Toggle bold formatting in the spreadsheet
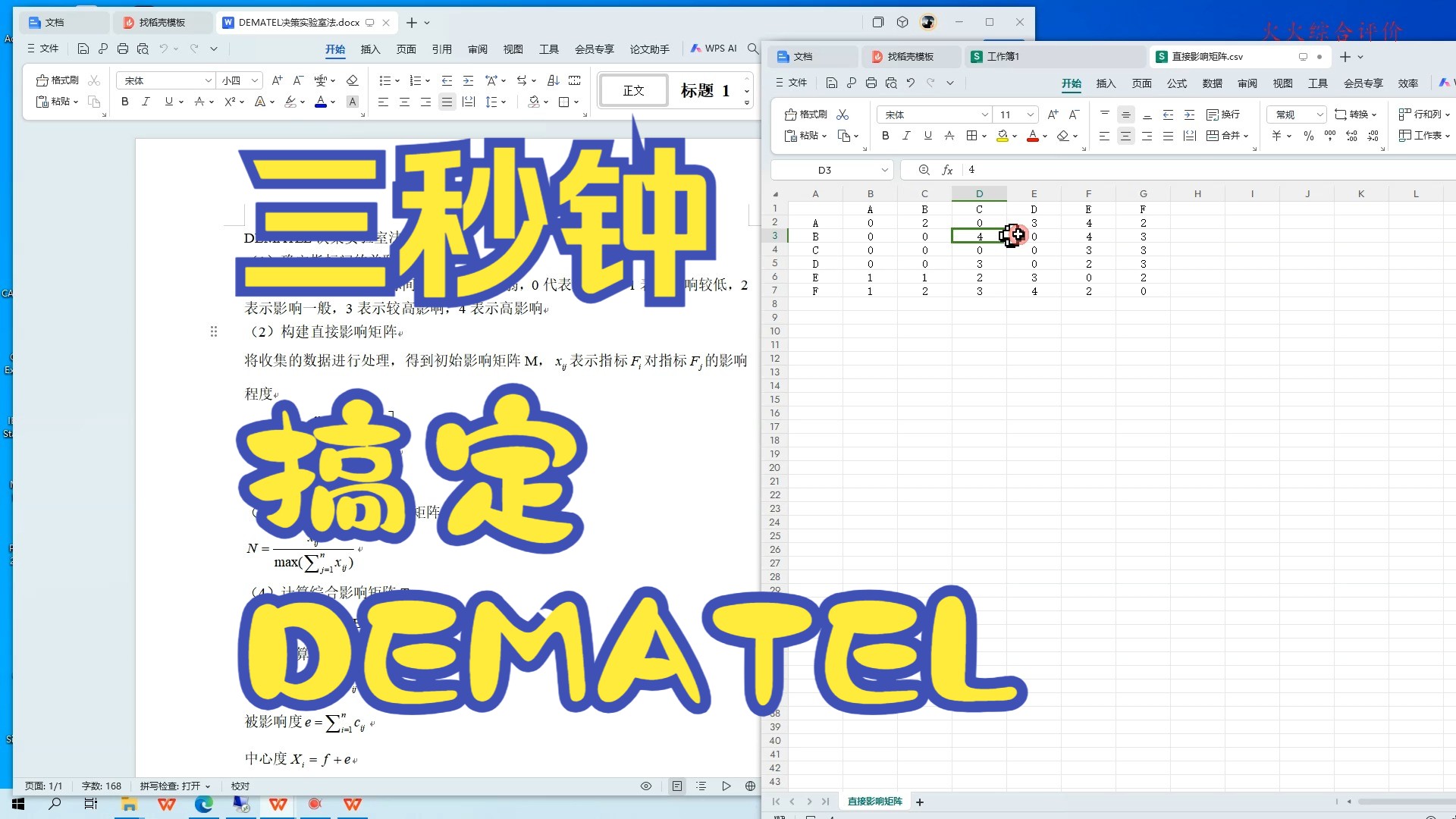 point(885,136)
